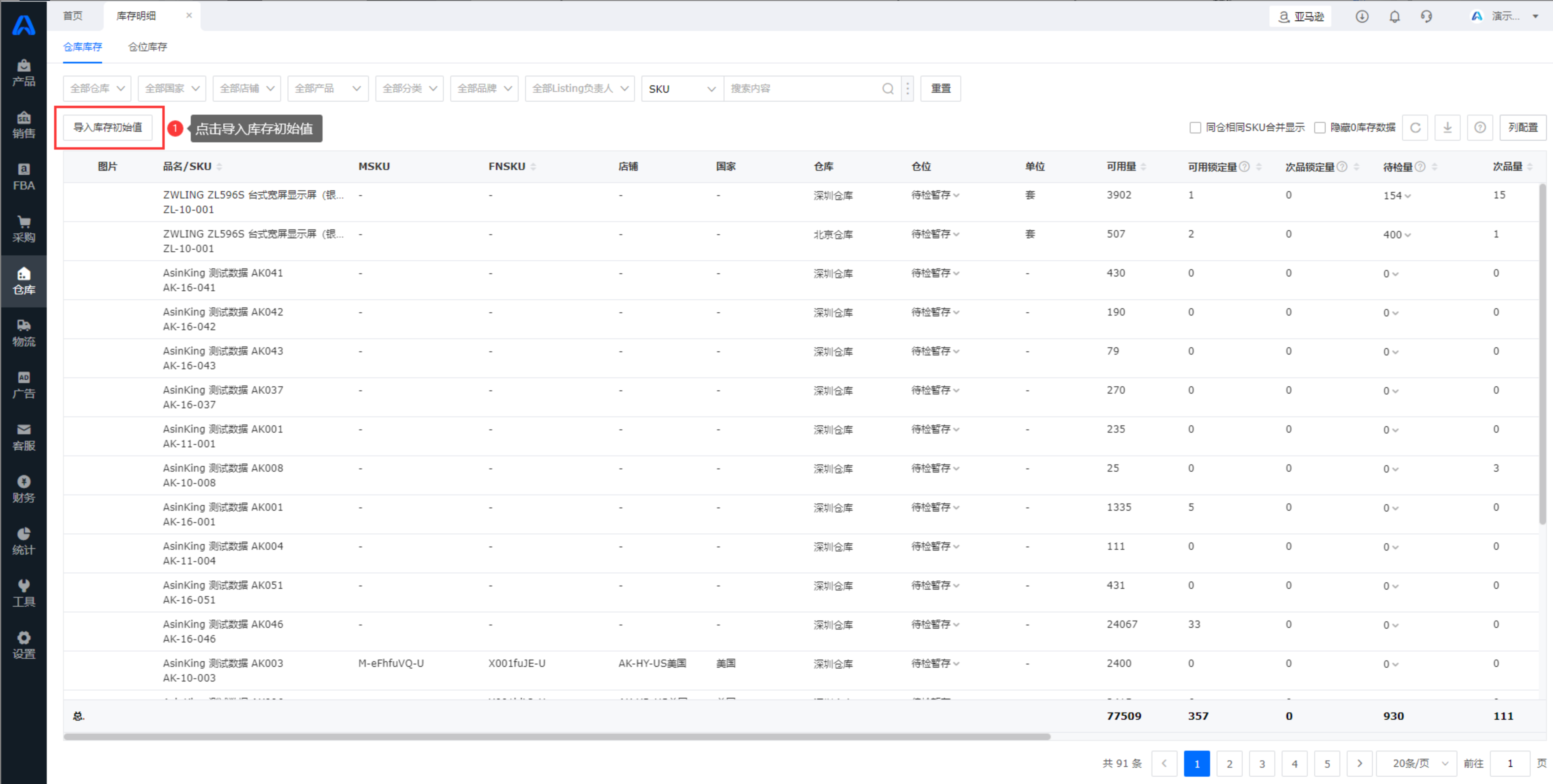
Task: Open the 全部产品 filter dropdown
Action: tap(328, 89)
